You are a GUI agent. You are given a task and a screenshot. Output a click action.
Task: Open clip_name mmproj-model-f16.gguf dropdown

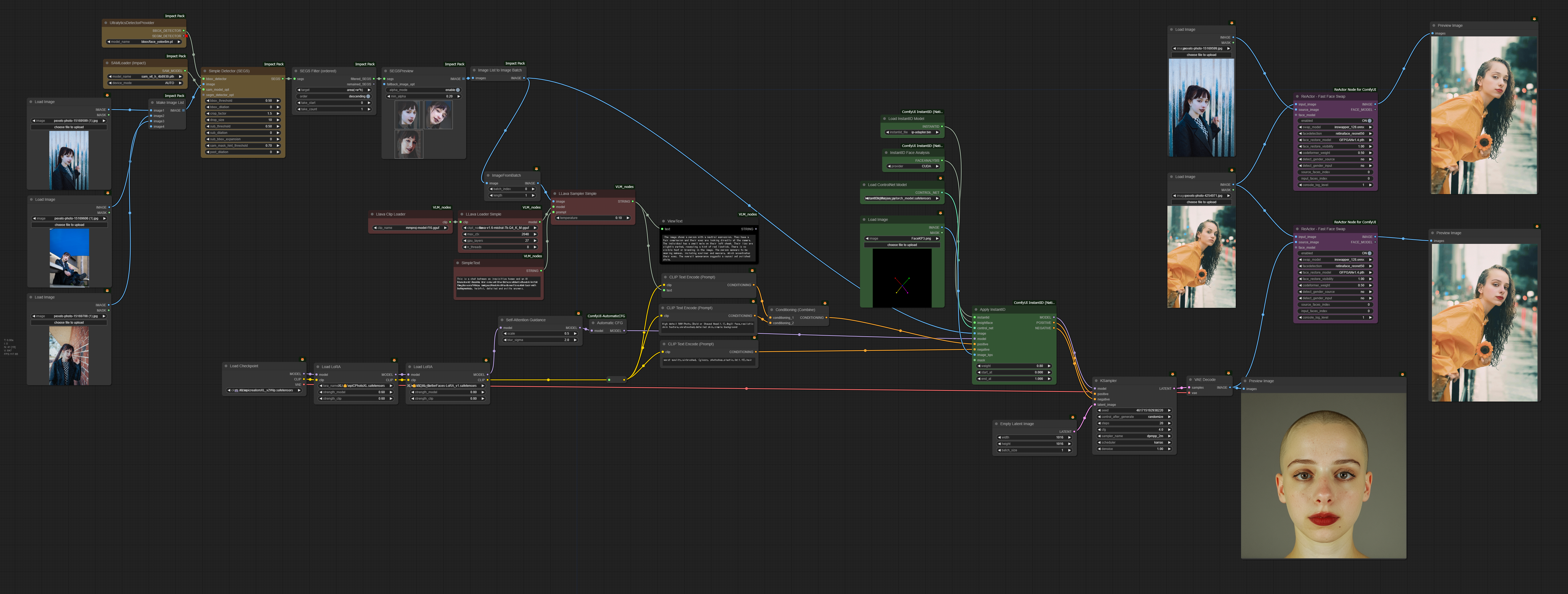pyautogui.click(x=410, y=228)
